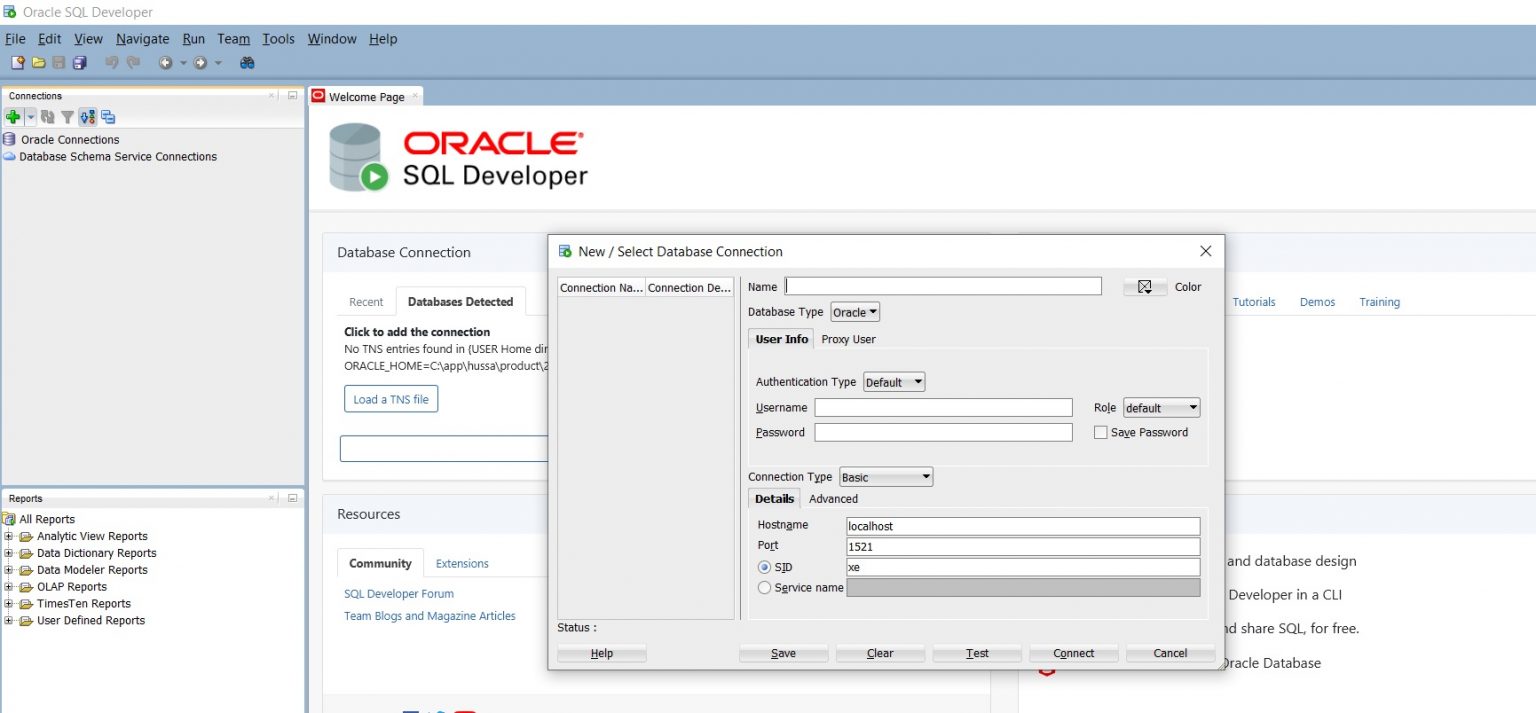Expand TimesTen Reports node

click(x=9, y=603)
